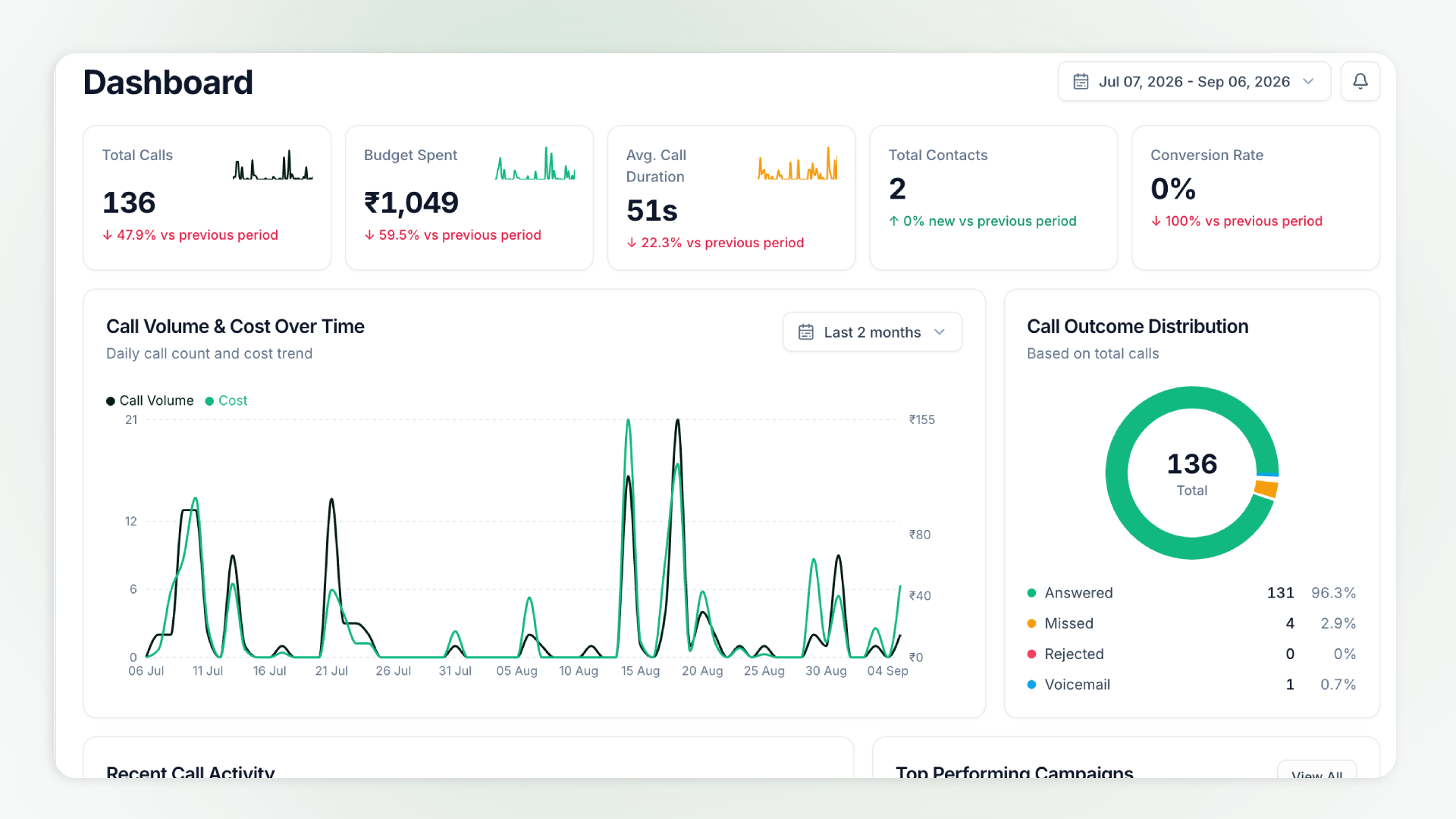Select the Rejected outcome row label
Screen dimensions: 1456x819
pos(1074,654)
